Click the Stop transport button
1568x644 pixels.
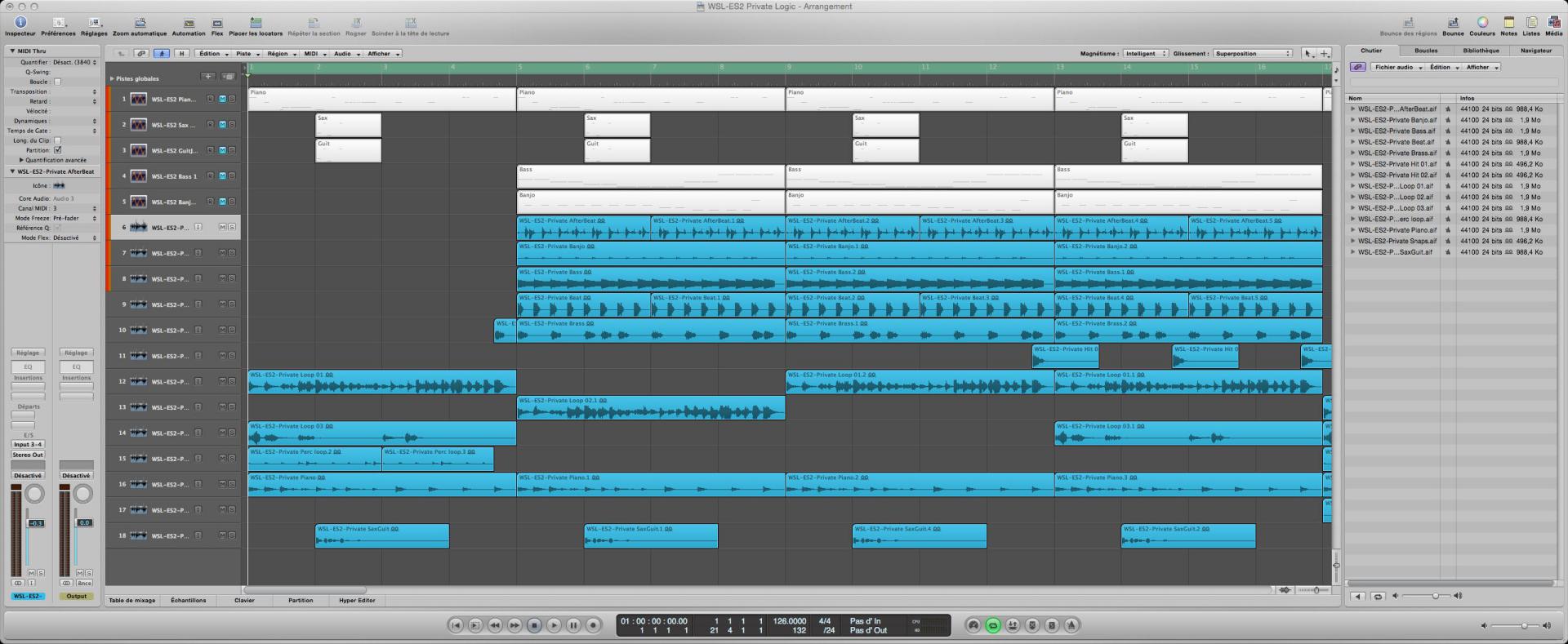click(x=534, y=625)
